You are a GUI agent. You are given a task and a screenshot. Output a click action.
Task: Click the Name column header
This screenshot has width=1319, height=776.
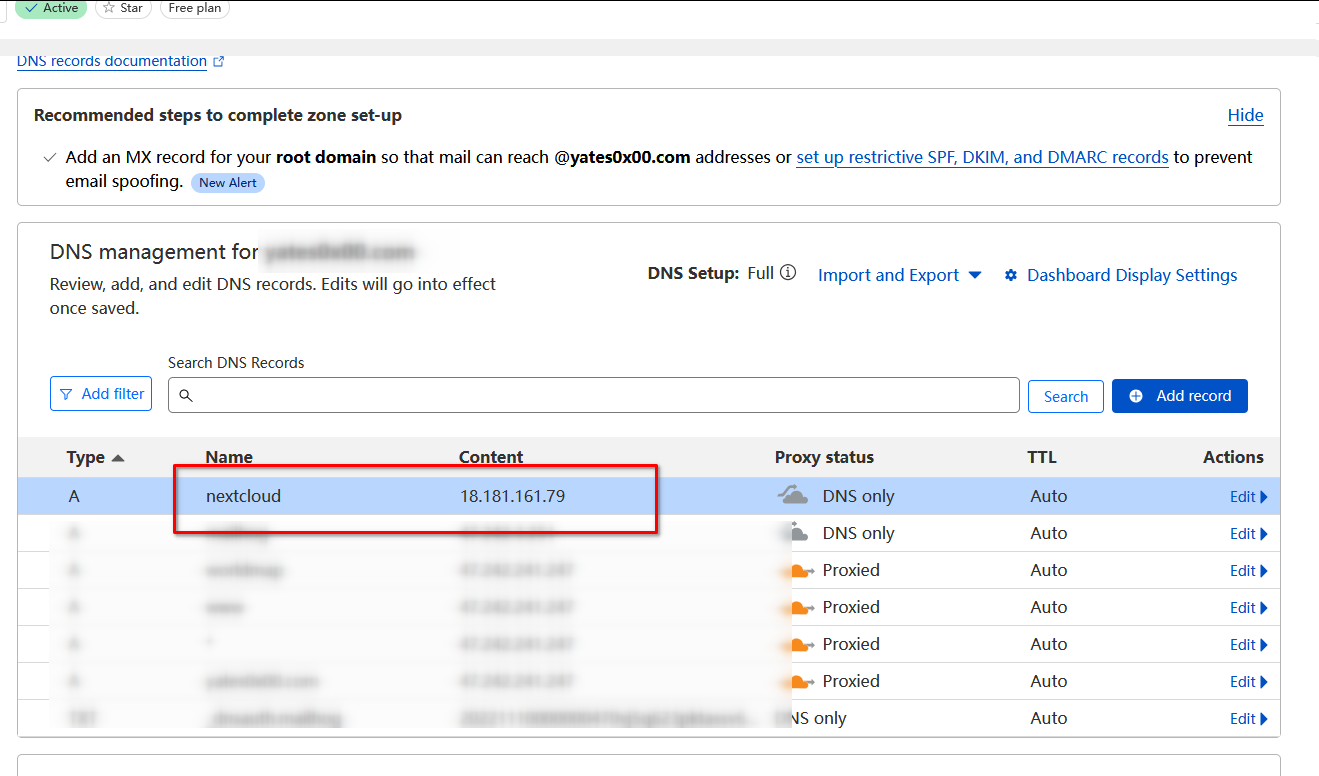[x=229, y=457]
